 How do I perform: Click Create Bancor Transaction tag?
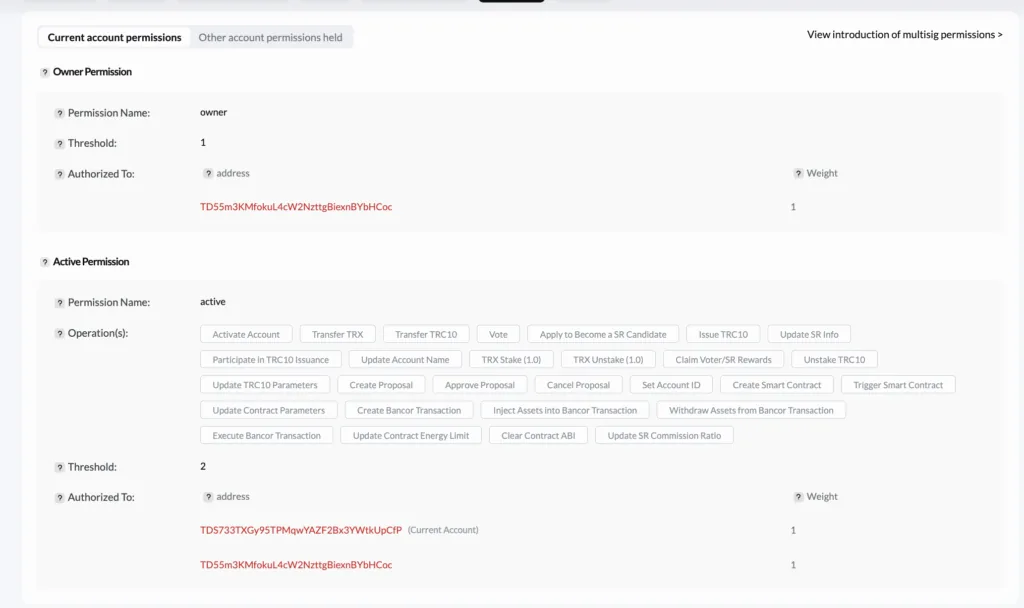point(409,411)
